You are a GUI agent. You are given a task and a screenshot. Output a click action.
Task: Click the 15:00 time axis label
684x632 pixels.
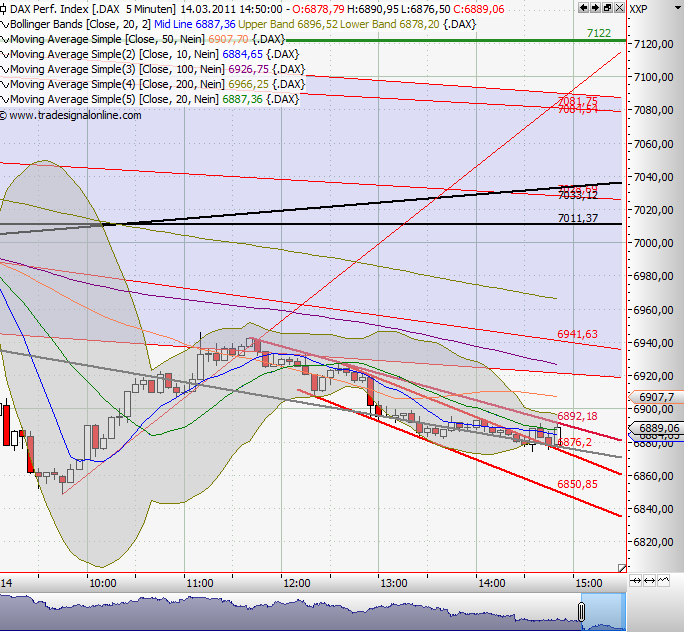(588, 583)
